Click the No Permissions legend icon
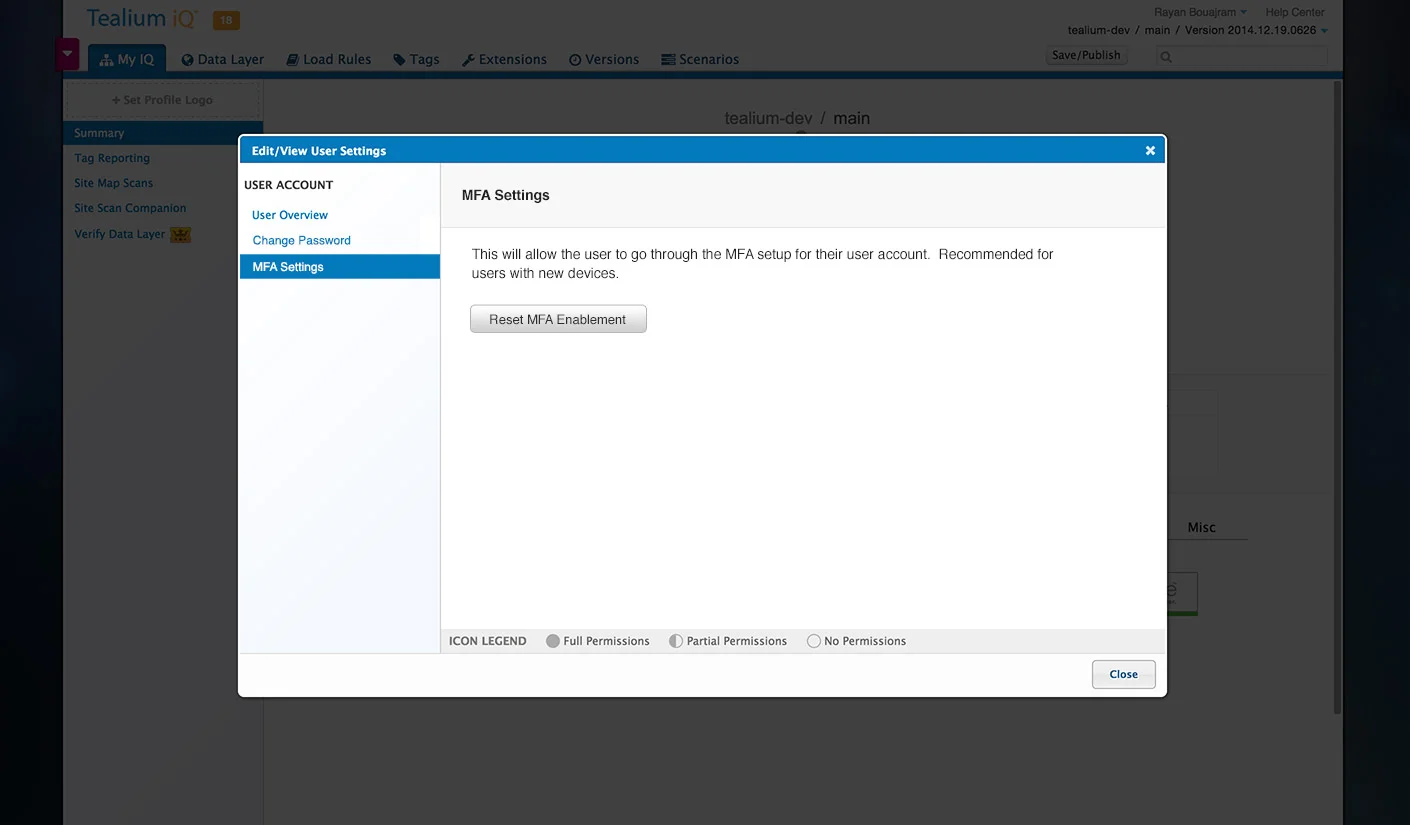Screen dimensions: 1410x825 [813, 641]
